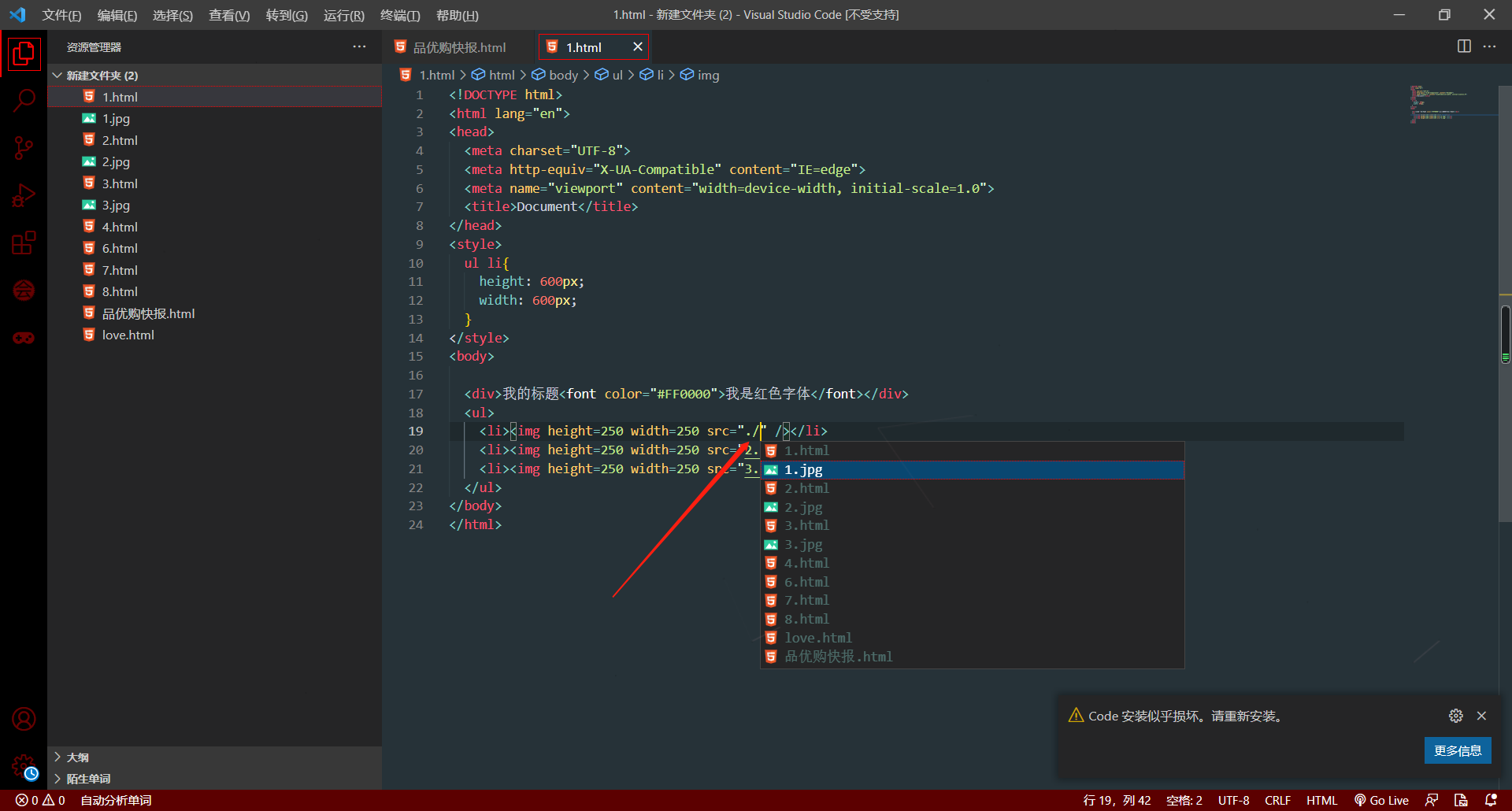Open the Source Control view
The image size is (1512, 811).
tap(24, 147)
